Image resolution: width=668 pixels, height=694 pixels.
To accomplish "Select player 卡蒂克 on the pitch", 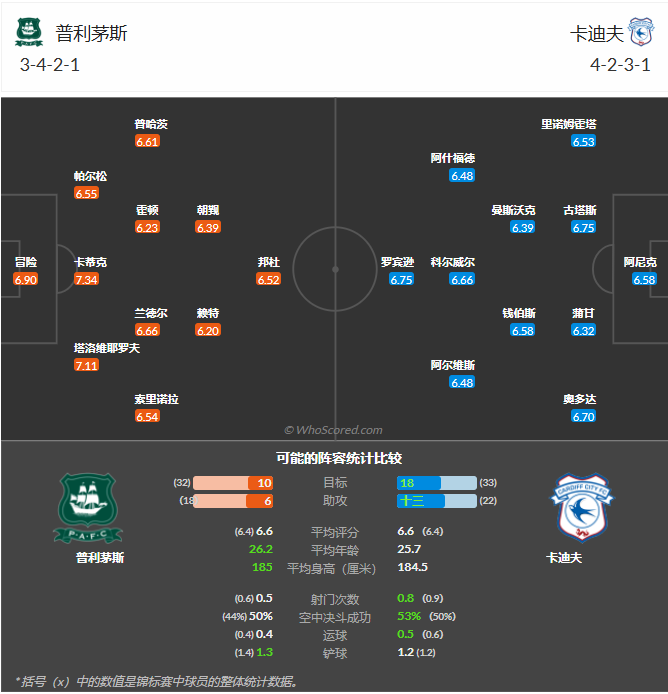I will (x=91, y=262).
